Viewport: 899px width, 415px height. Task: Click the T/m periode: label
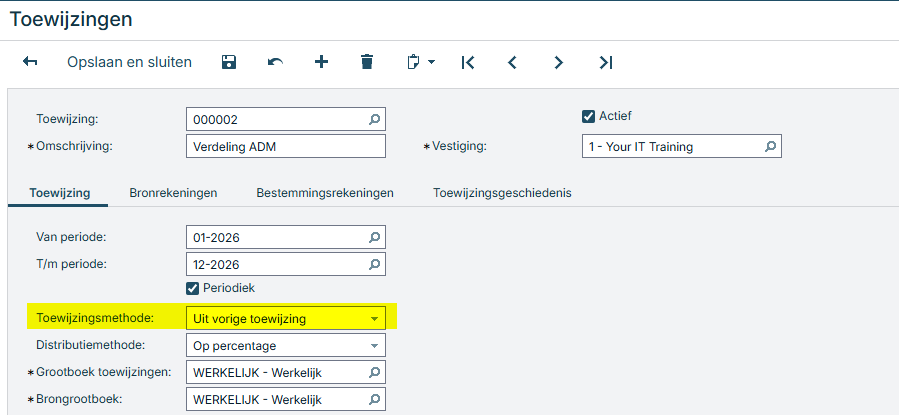[x=72, y=264]
